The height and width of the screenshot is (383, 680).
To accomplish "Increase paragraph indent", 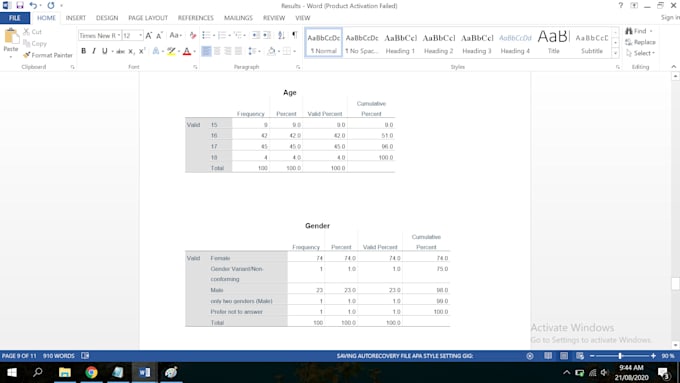I will pos(267,35).
